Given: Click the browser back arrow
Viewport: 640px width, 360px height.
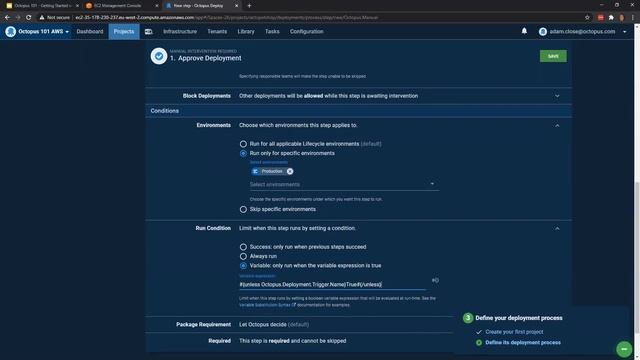Looking at the screenshot, I should [x=7, y=18].
